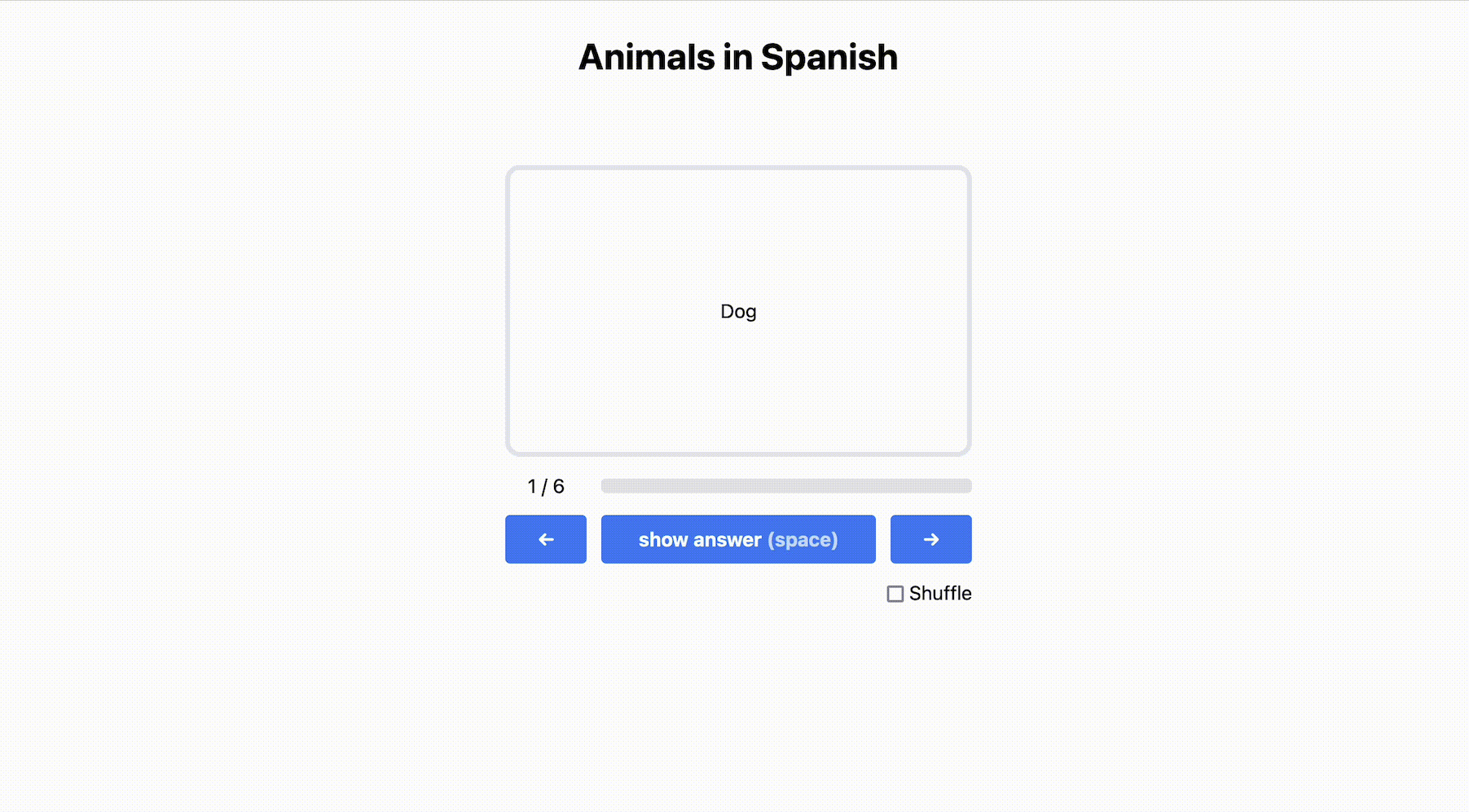Click the arrow left of show answer
Screen dimensions: 1469x812
coord(545,539)
